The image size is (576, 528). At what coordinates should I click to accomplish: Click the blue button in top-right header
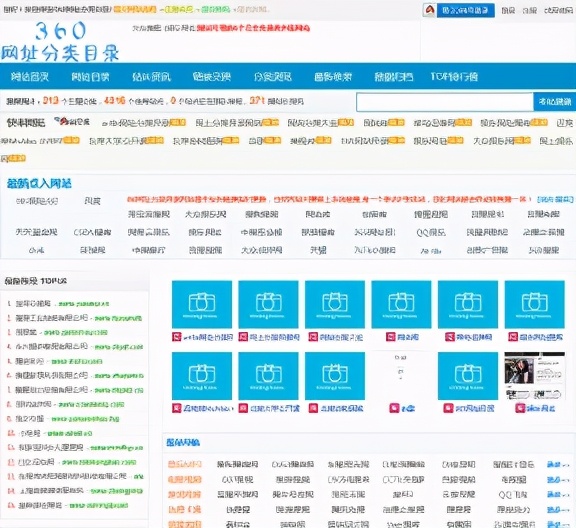pyautogui.click(x=465, y=10)
